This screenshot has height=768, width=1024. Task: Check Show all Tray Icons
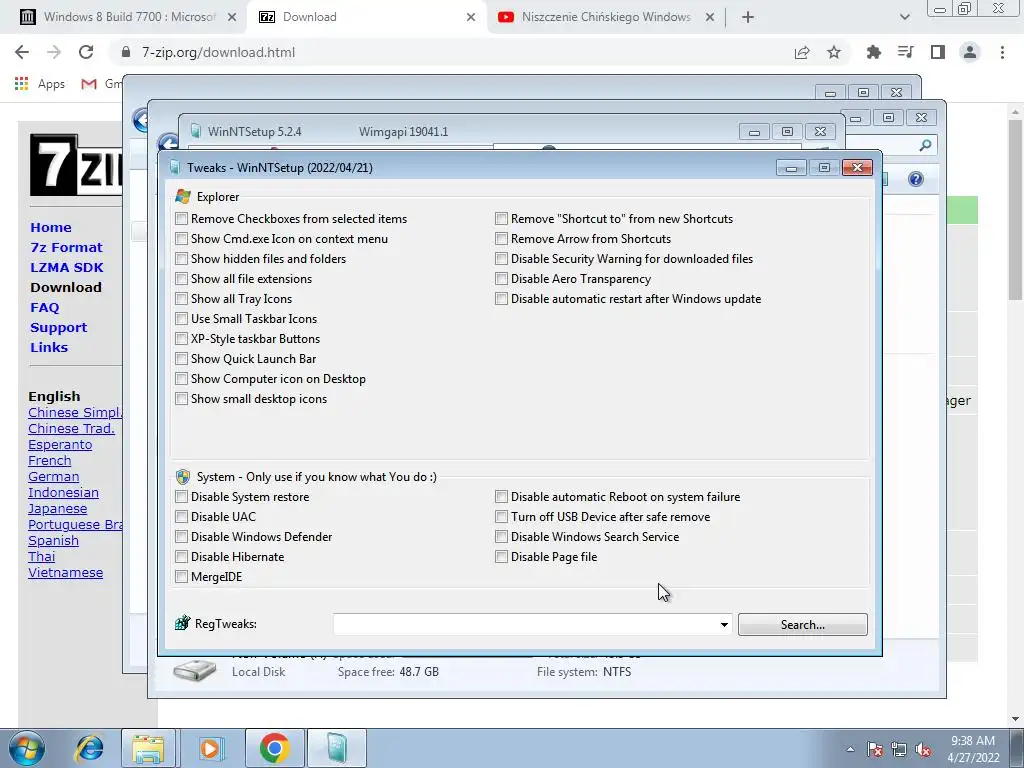pyautogui.click(x=182, y=299)
